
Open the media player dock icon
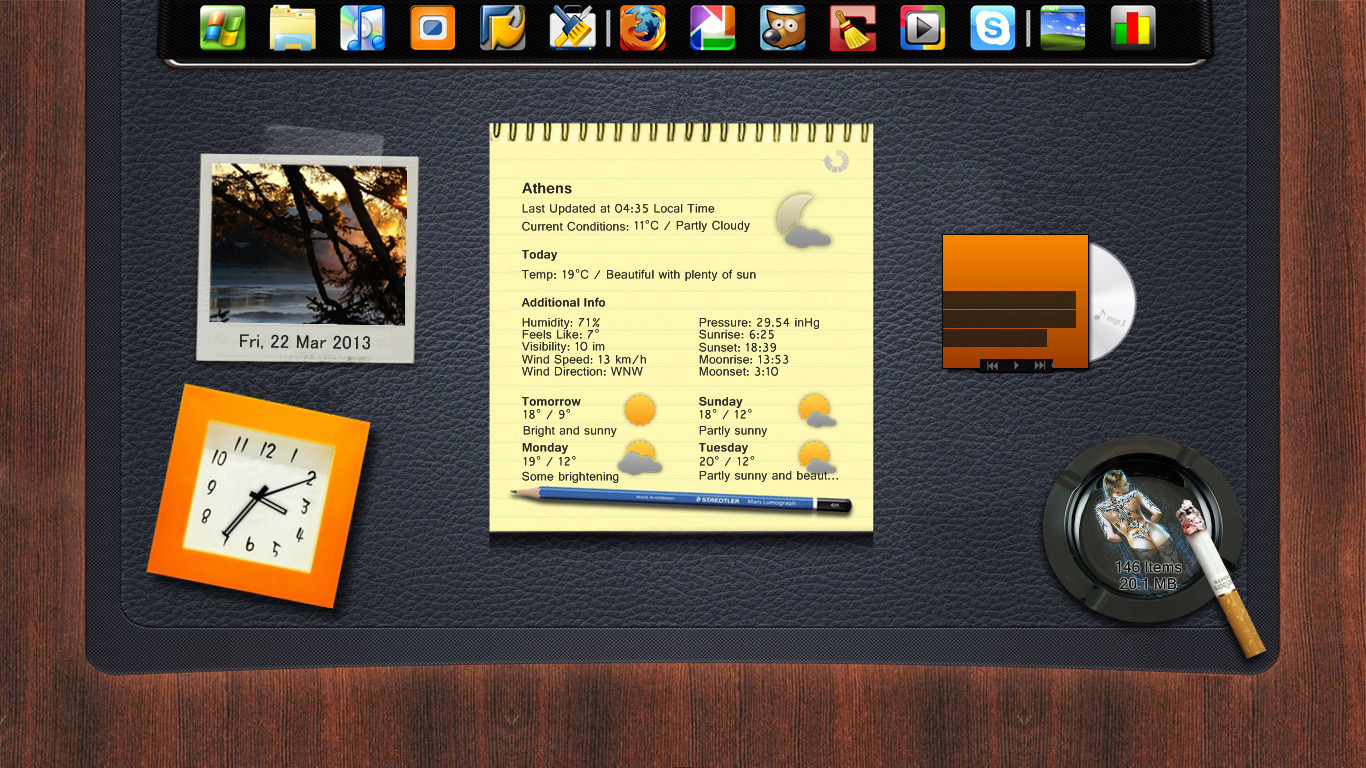921,29
